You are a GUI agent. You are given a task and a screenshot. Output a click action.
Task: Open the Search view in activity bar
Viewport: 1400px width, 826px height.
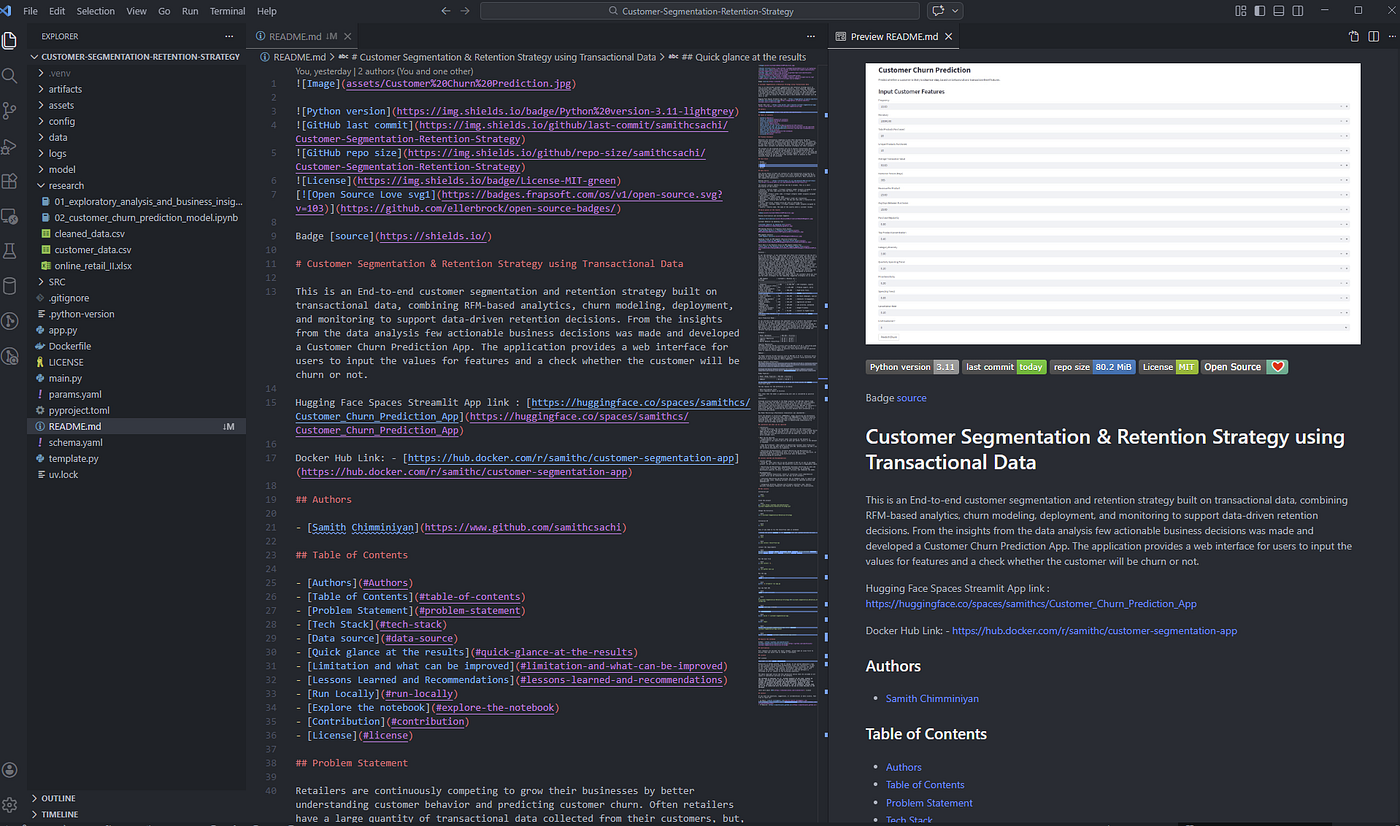point(10,76)
